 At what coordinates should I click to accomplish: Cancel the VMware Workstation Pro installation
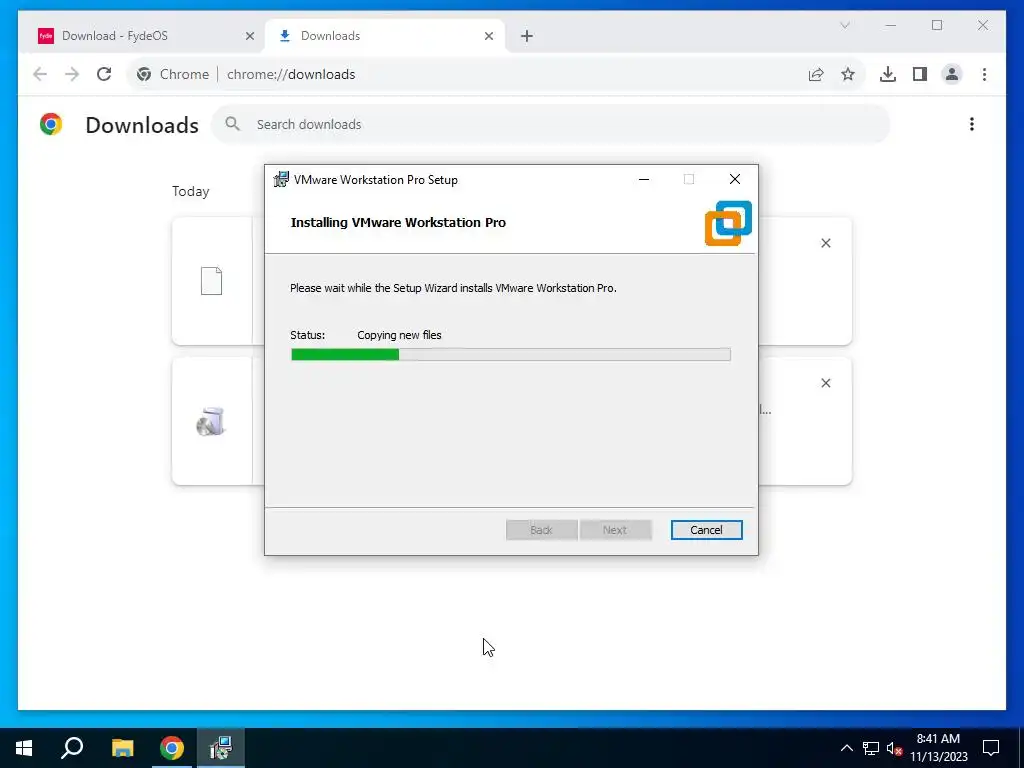click(706, 530)
